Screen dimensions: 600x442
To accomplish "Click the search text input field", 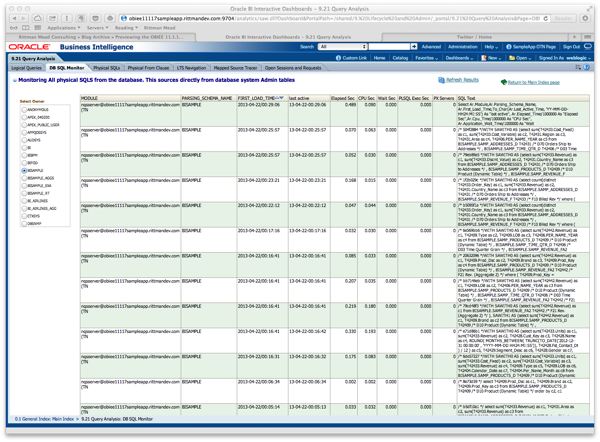I will 389,47.
